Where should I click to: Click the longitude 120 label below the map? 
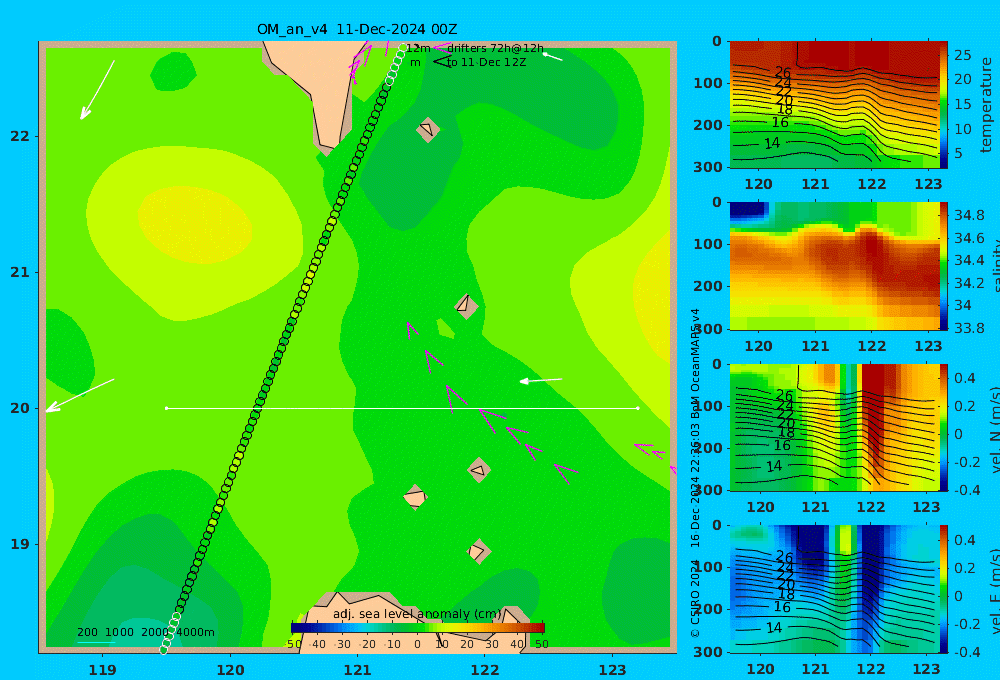(230, 670)
